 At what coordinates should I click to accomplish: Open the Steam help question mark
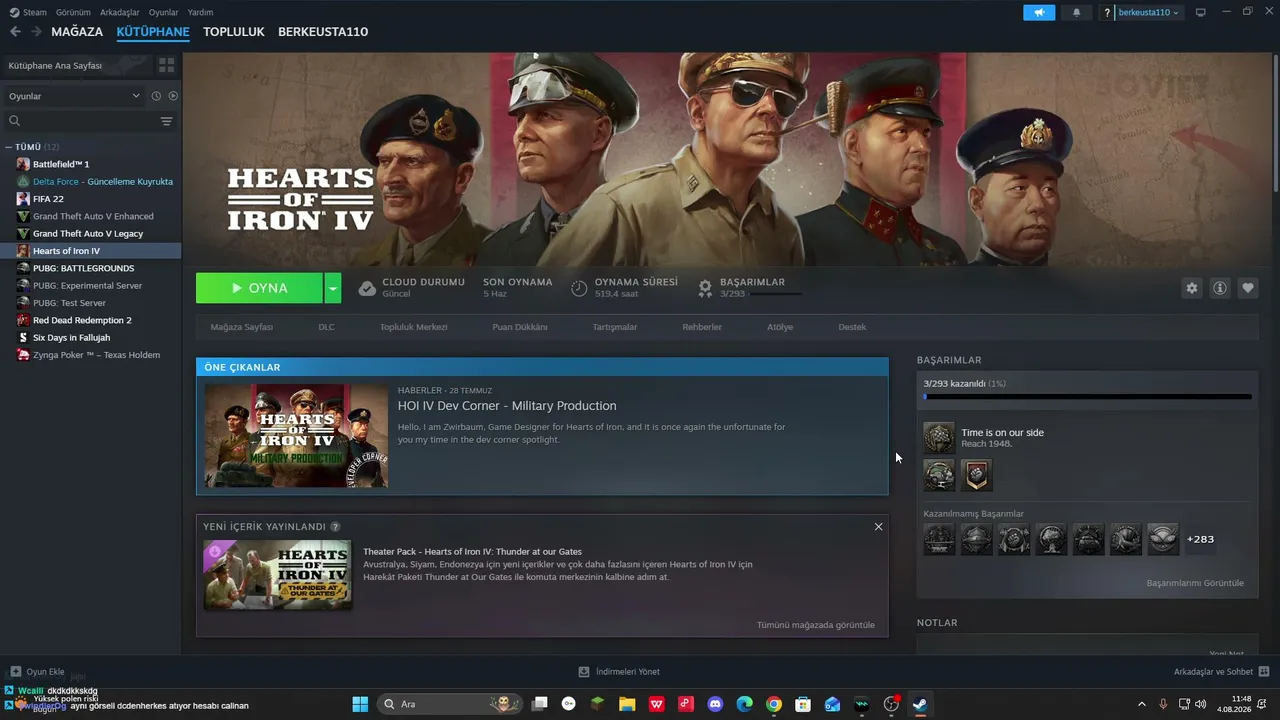click(x=1107, y=12)
